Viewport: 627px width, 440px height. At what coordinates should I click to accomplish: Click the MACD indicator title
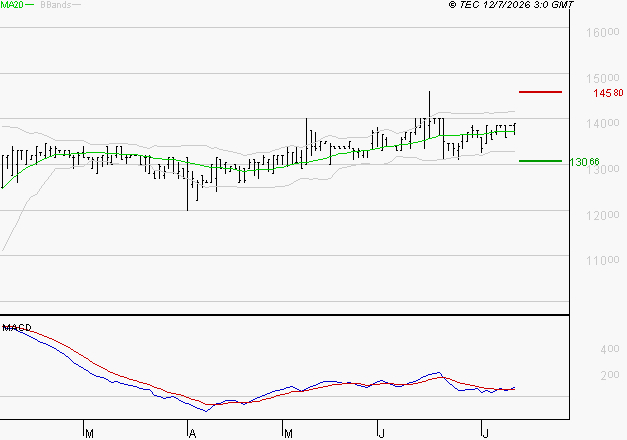[17, 328]
